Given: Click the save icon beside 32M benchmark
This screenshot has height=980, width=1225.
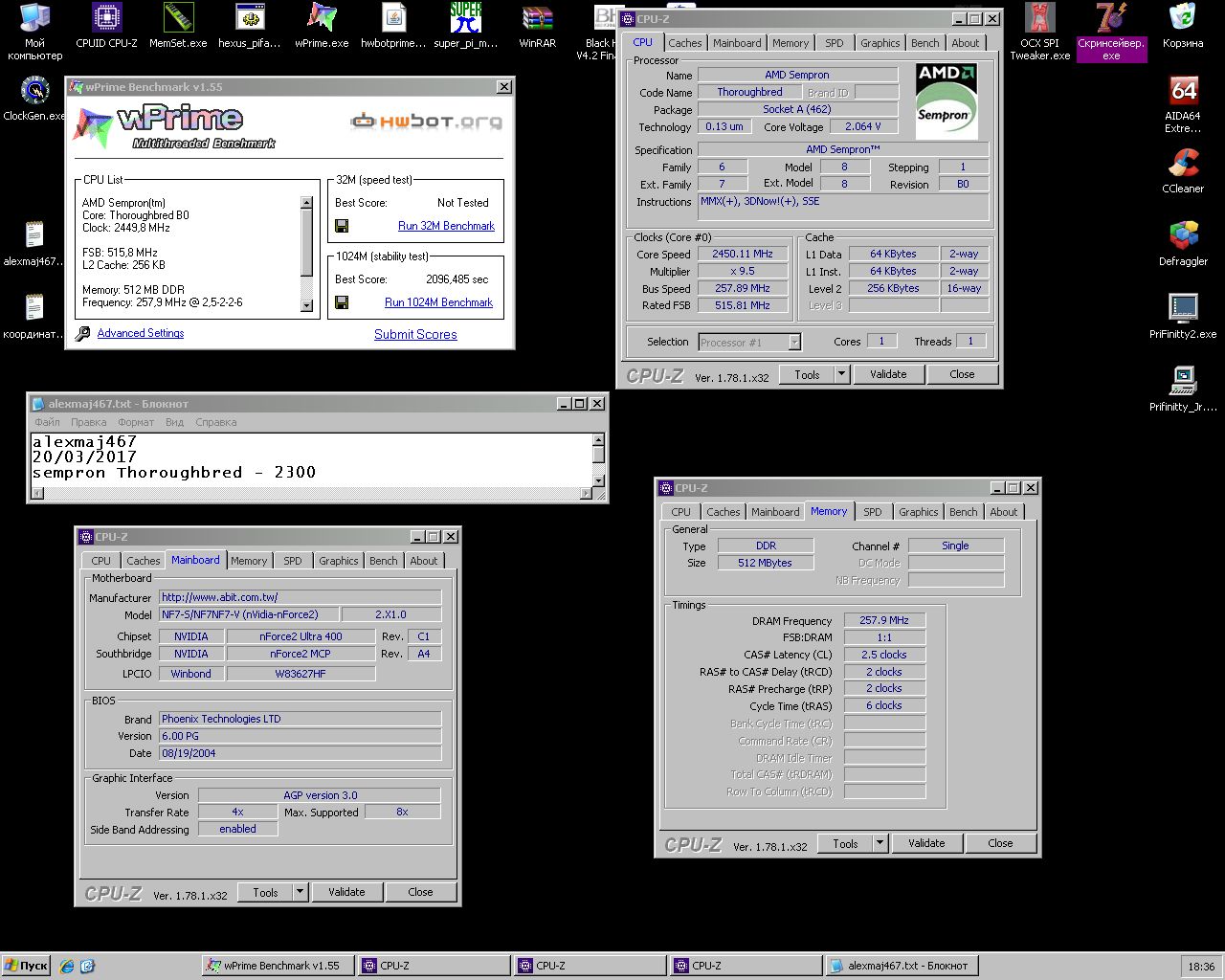Looking at the screenshot, I should [342, 226].
